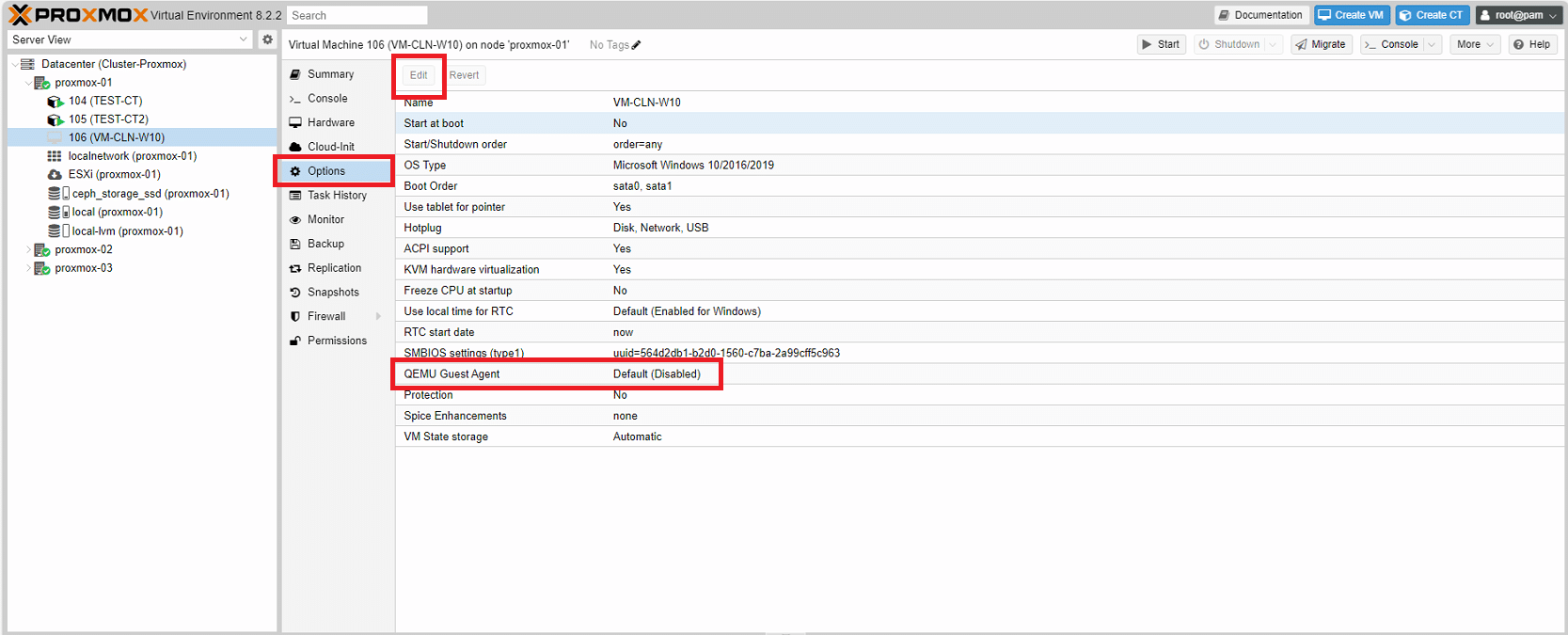1568x635 pixels.
Task: Open the Documentation button
Action: pyautogui.click(x=1261, y=15)
